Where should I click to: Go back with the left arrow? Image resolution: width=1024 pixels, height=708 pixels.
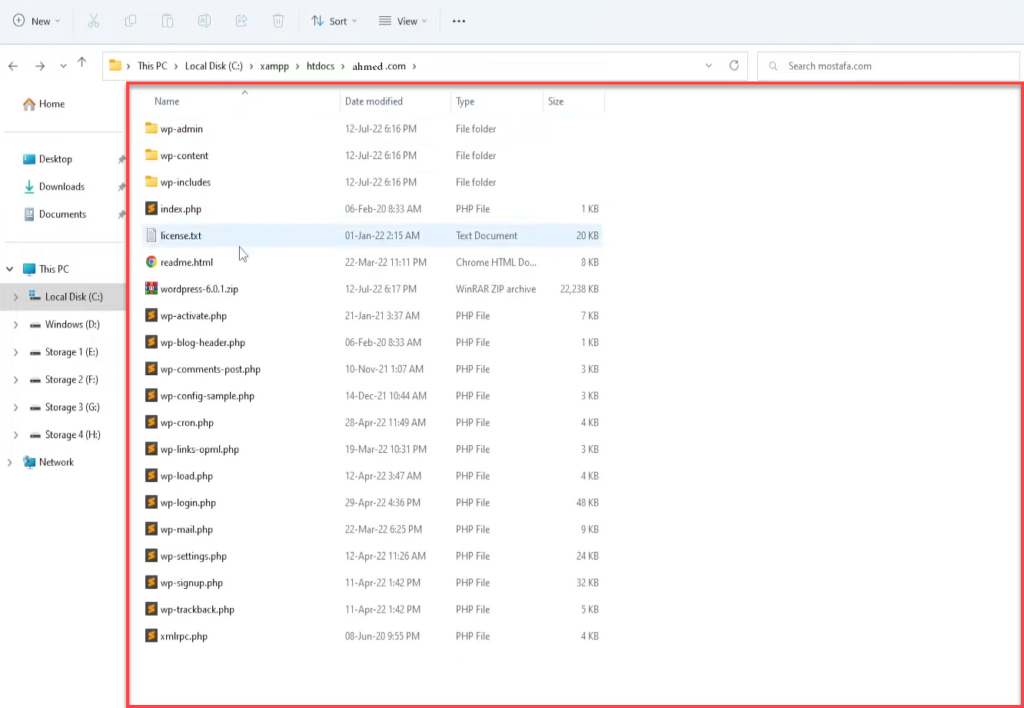(x=13, y=66)
